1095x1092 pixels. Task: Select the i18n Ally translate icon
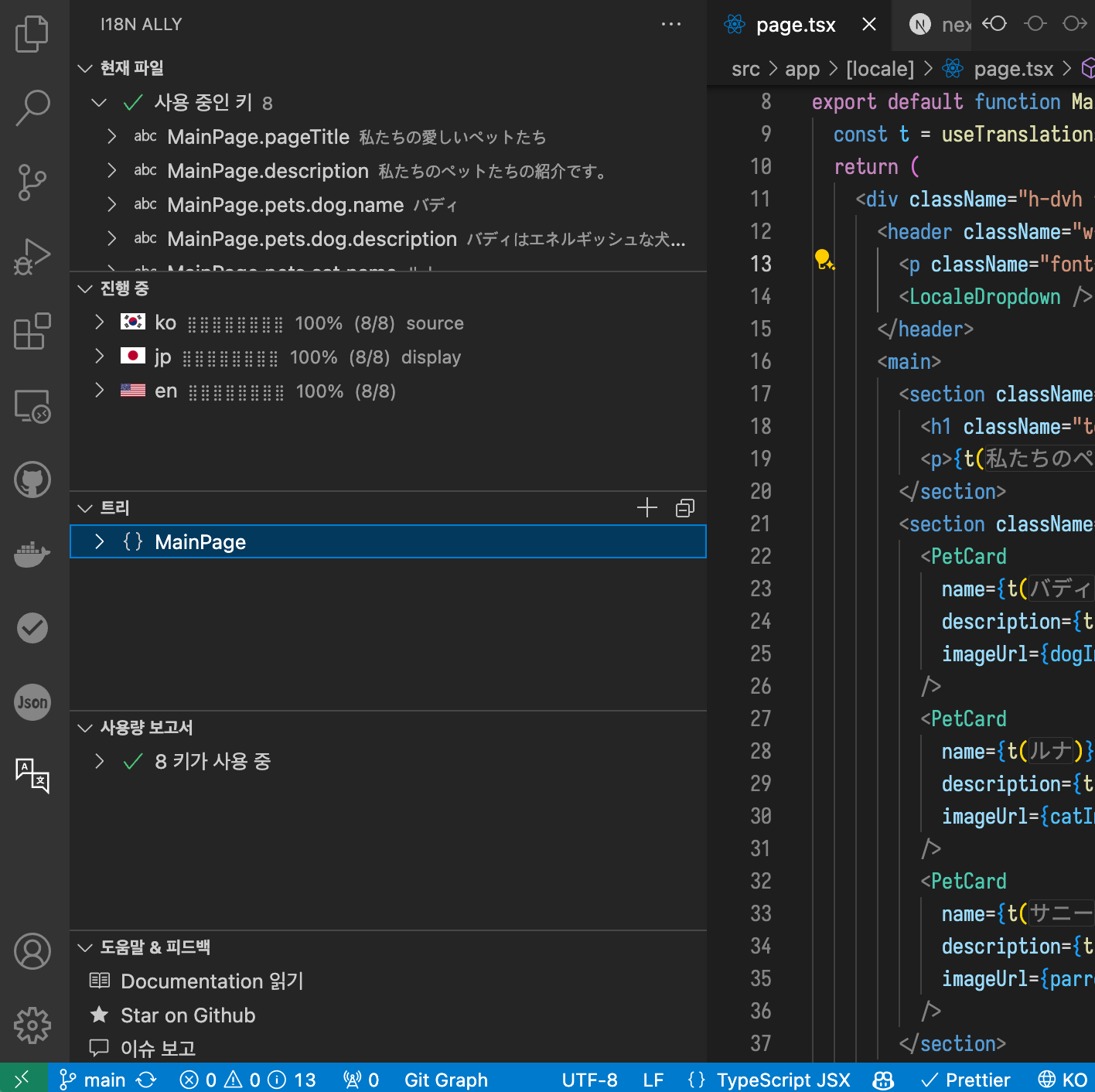(32, 776)
